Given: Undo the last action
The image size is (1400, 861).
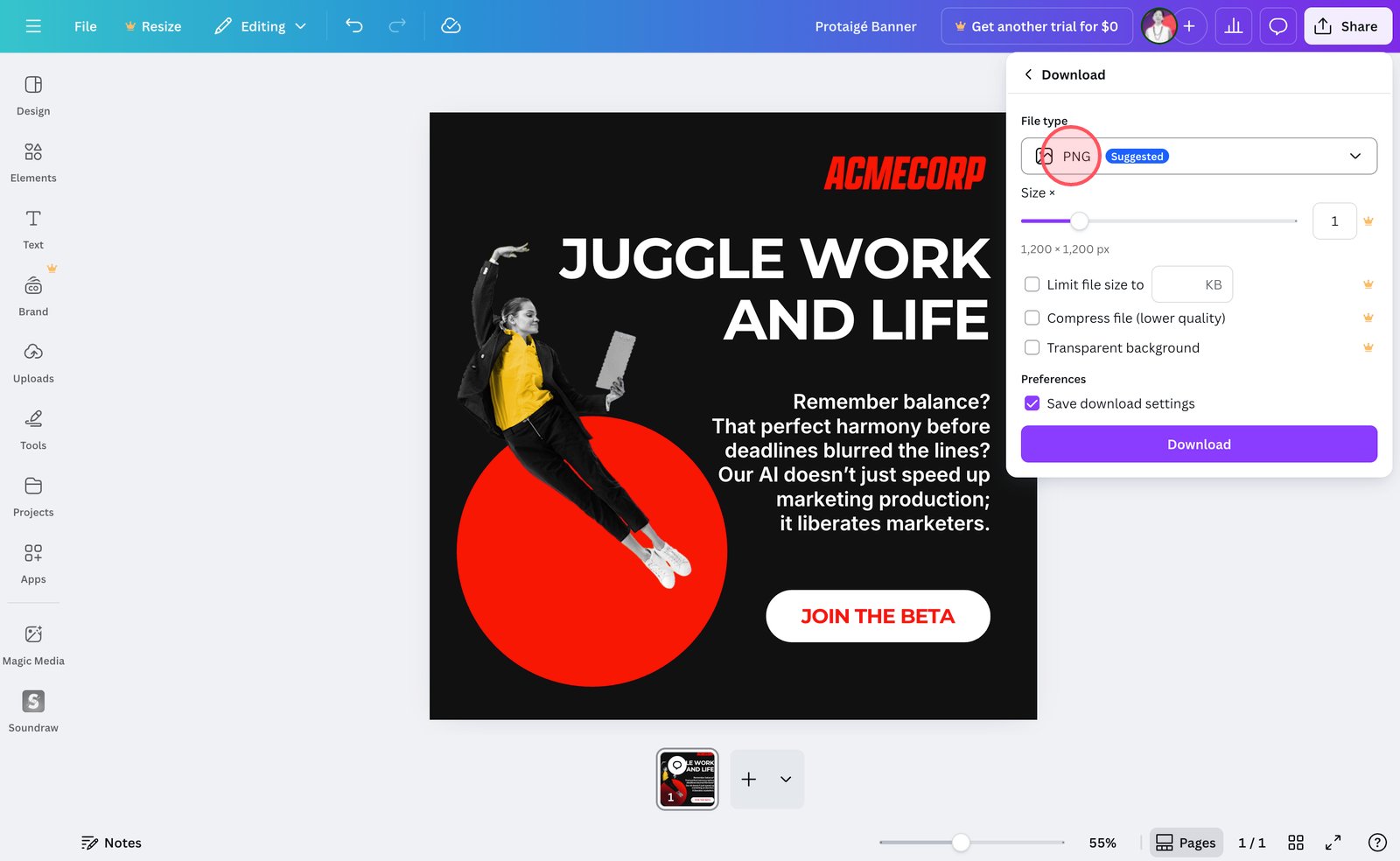Looking at the screenshot, I should coord(354,26).
